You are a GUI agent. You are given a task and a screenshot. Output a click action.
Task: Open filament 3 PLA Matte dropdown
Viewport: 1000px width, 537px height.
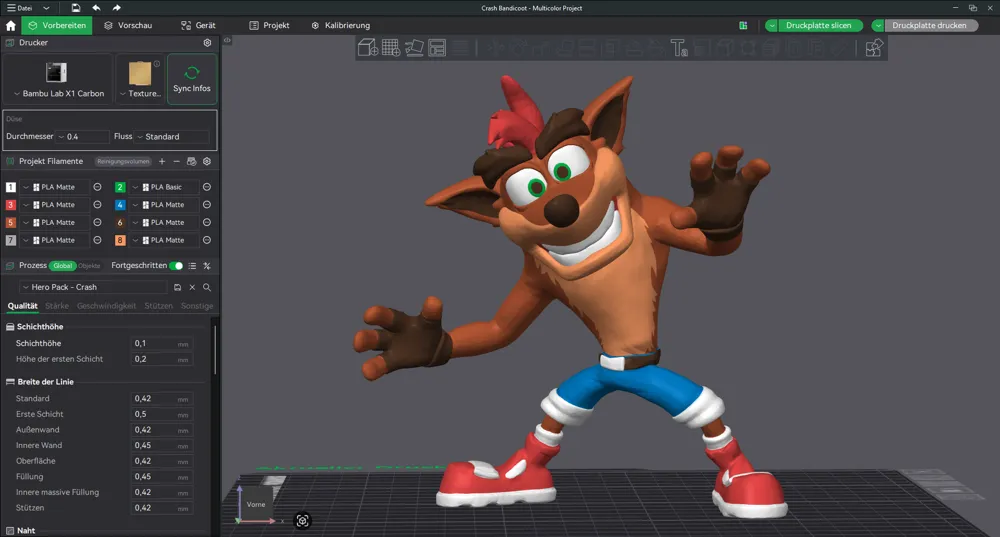55,205
